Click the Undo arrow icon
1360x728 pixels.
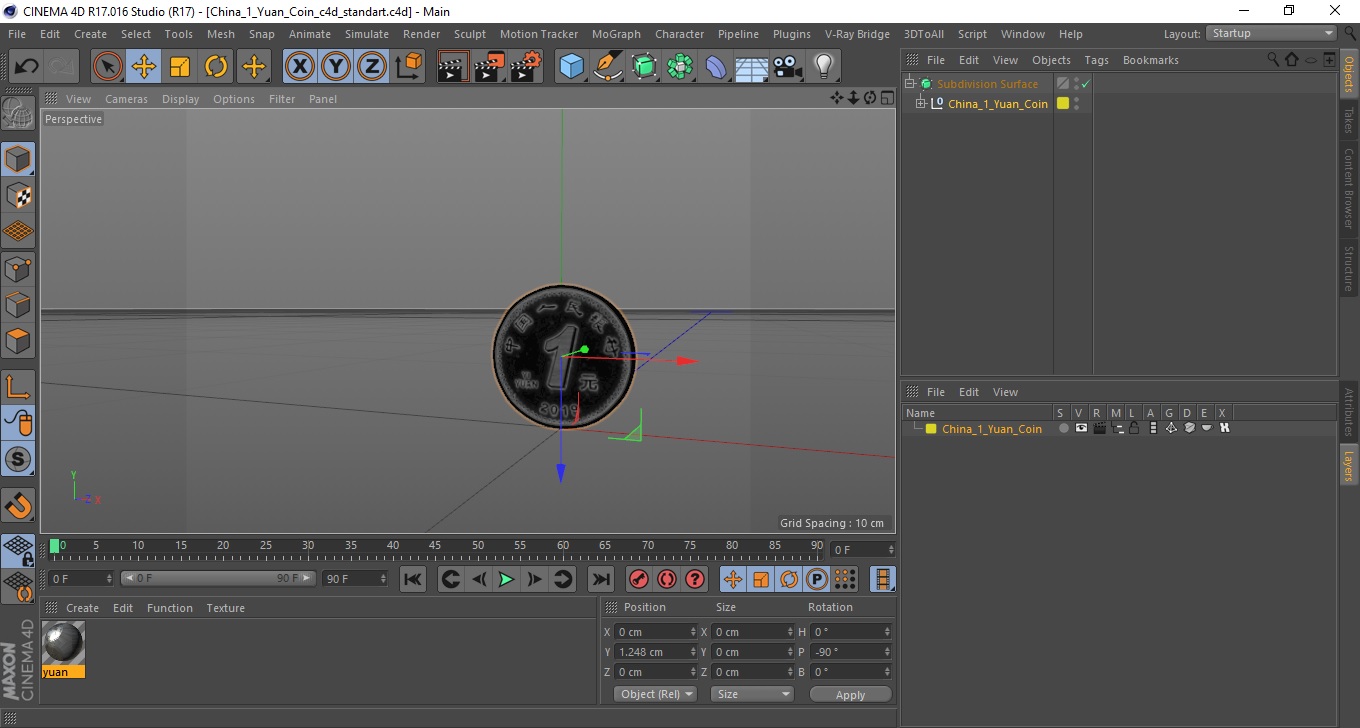pyautogui.click(x=26, y=67)
